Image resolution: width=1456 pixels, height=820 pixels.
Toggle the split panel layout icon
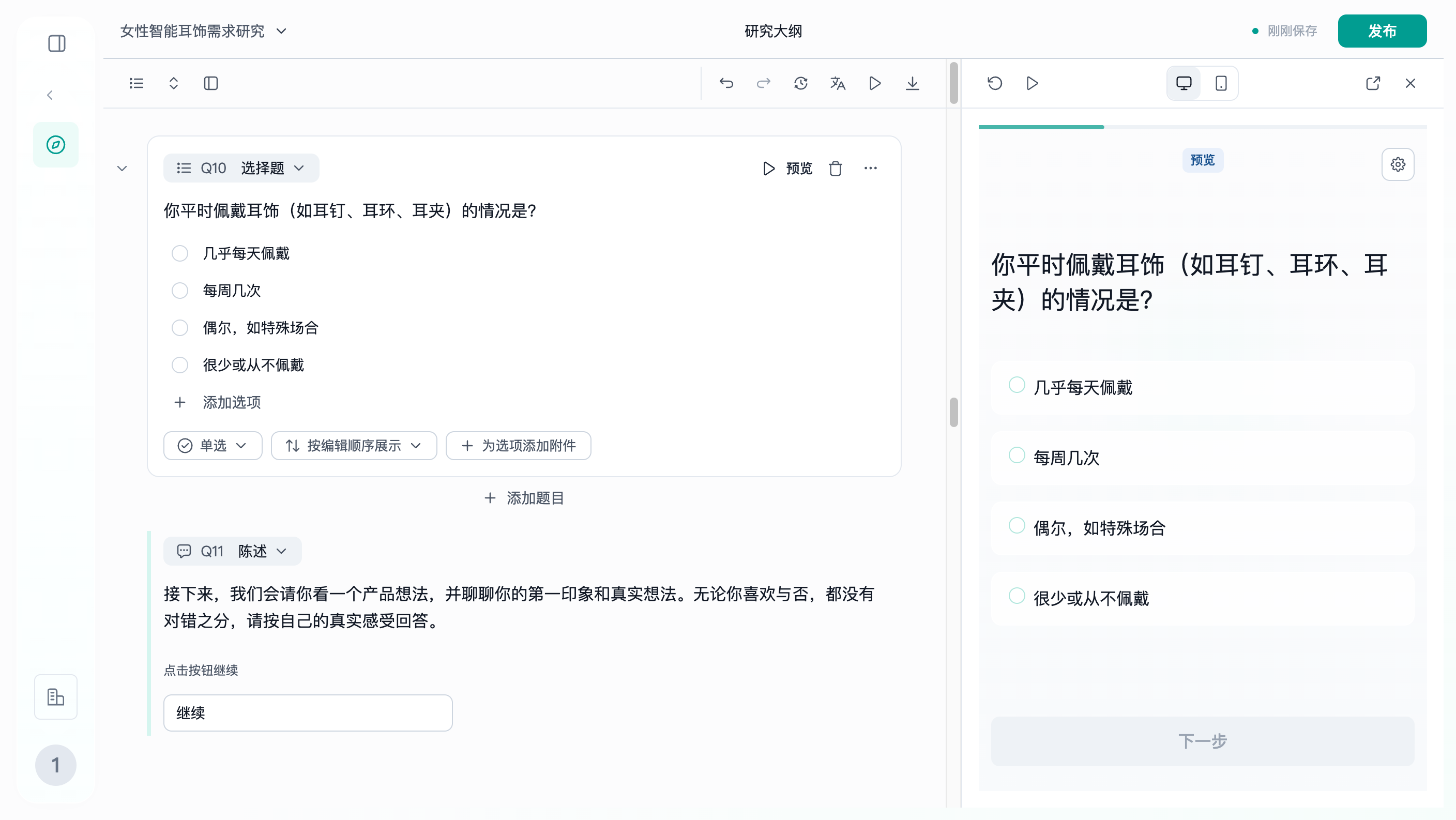(211, 84)
